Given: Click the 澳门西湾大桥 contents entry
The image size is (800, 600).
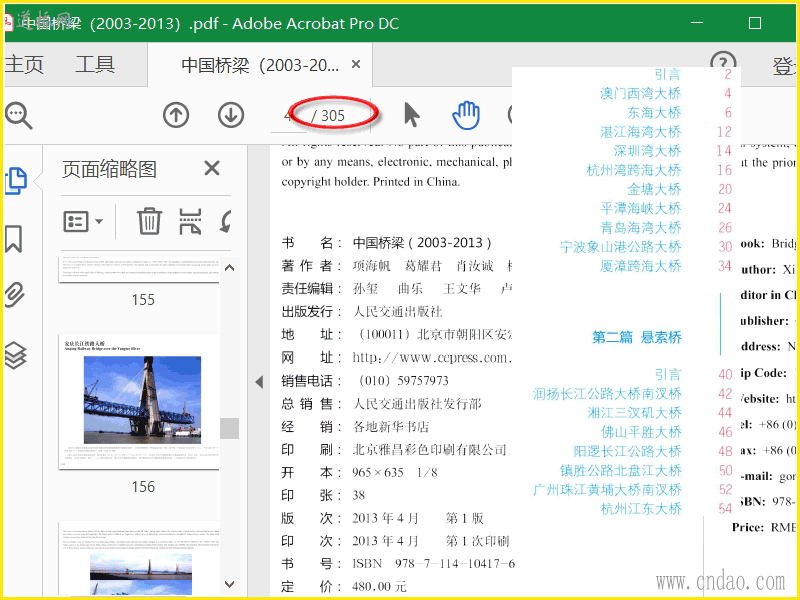Looking at the screenshot, I should pos(640,93).
